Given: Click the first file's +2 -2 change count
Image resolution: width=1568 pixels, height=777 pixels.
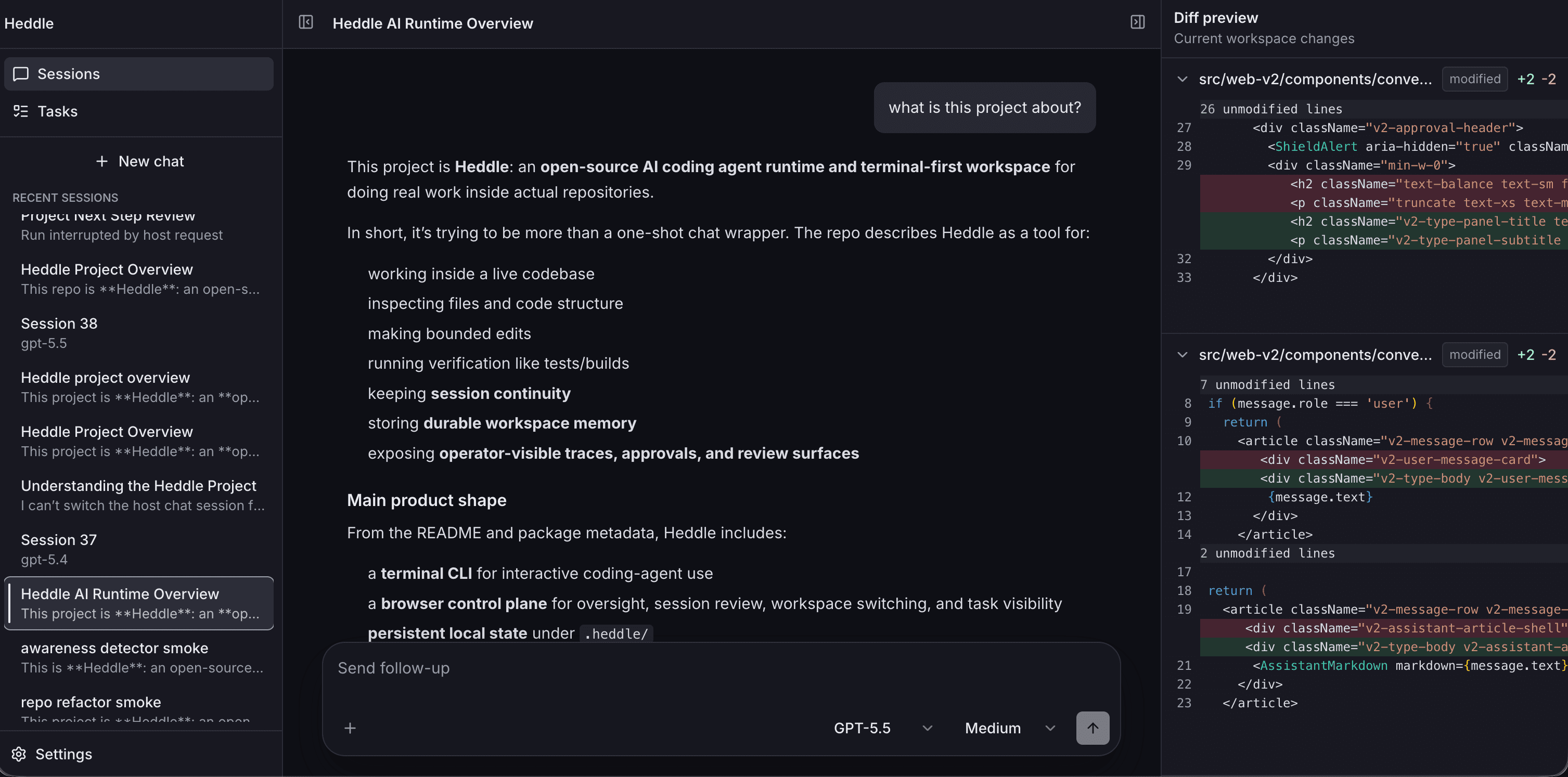Looking at the screenshot, I should tap(1536, 79).
